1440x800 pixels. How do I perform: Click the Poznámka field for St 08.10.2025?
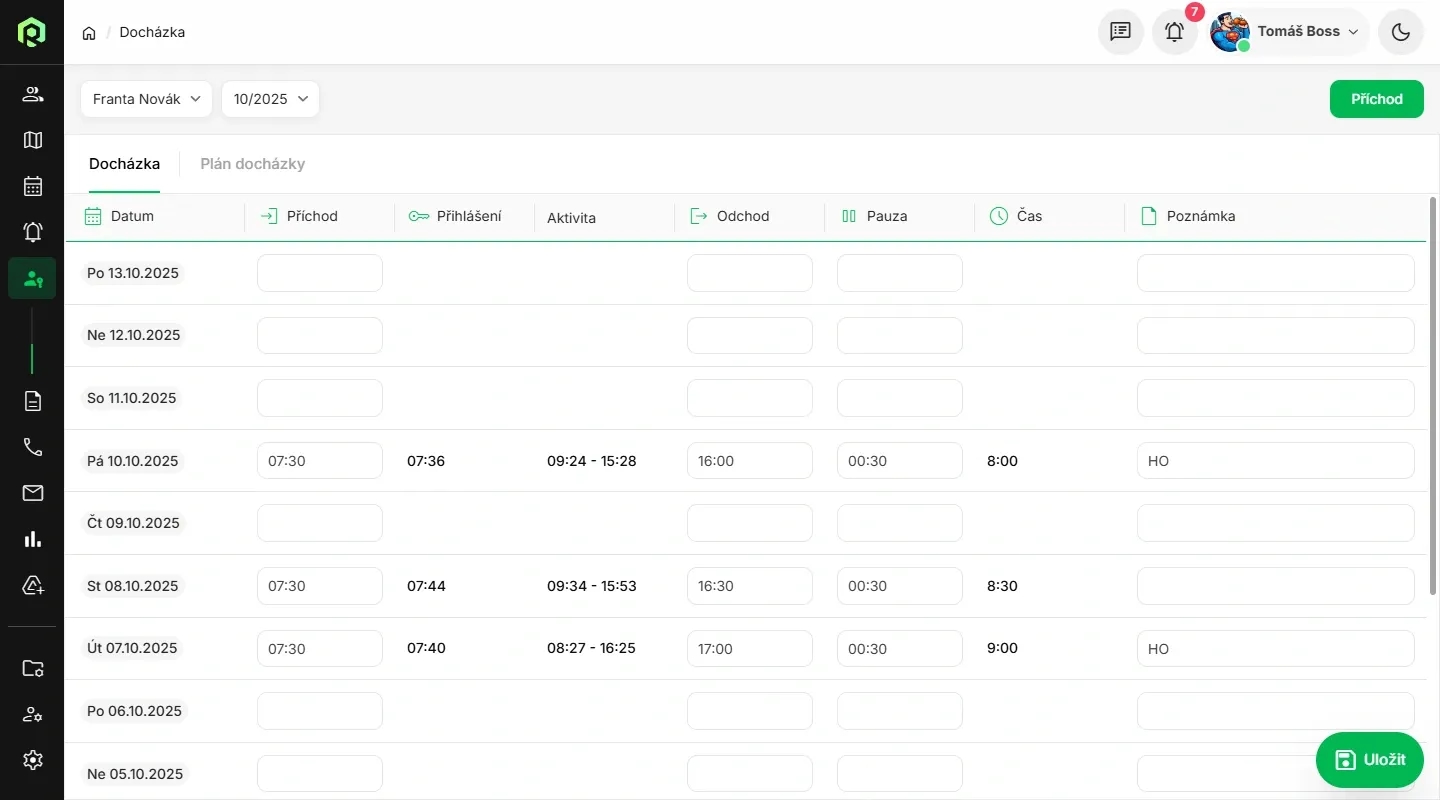point(1275,586)
